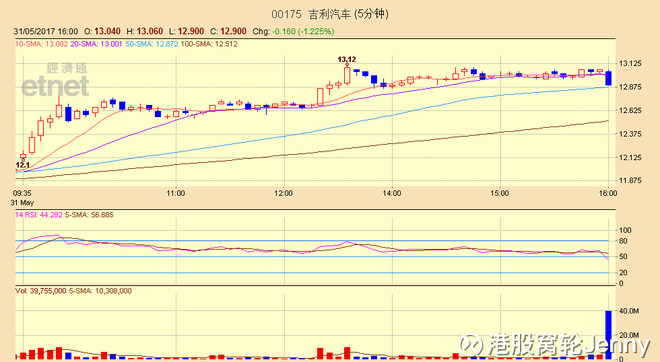Select the RSI 5-SMA: 56.885 legend
Screen dimensions: 660x362
coord(89,215)
